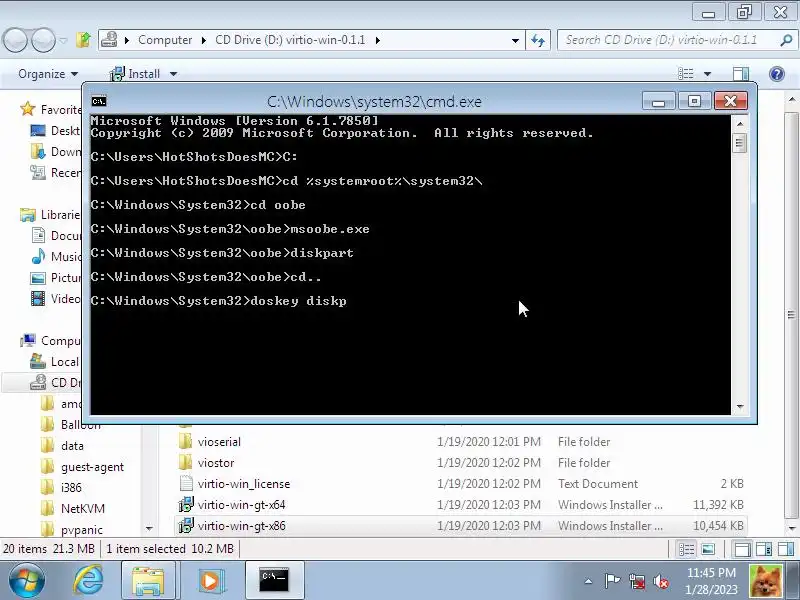Open data folder in navigation tree
Screen dimensions: 800x600
(x=62, y=445)
